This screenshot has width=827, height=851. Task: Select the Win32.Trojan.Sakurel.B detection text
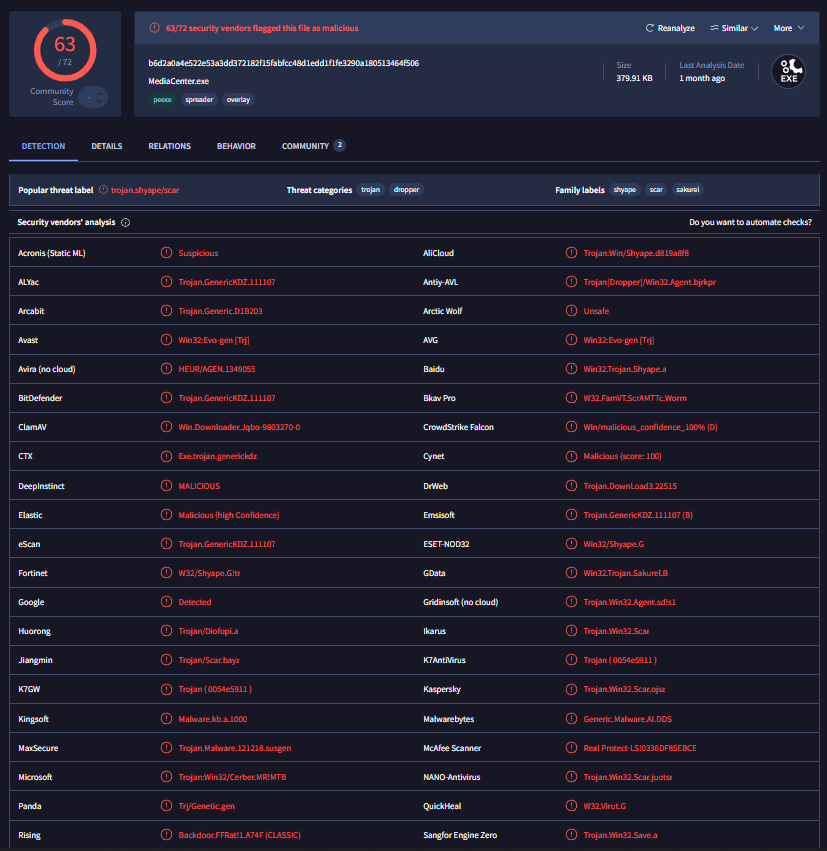click(626, 573)
